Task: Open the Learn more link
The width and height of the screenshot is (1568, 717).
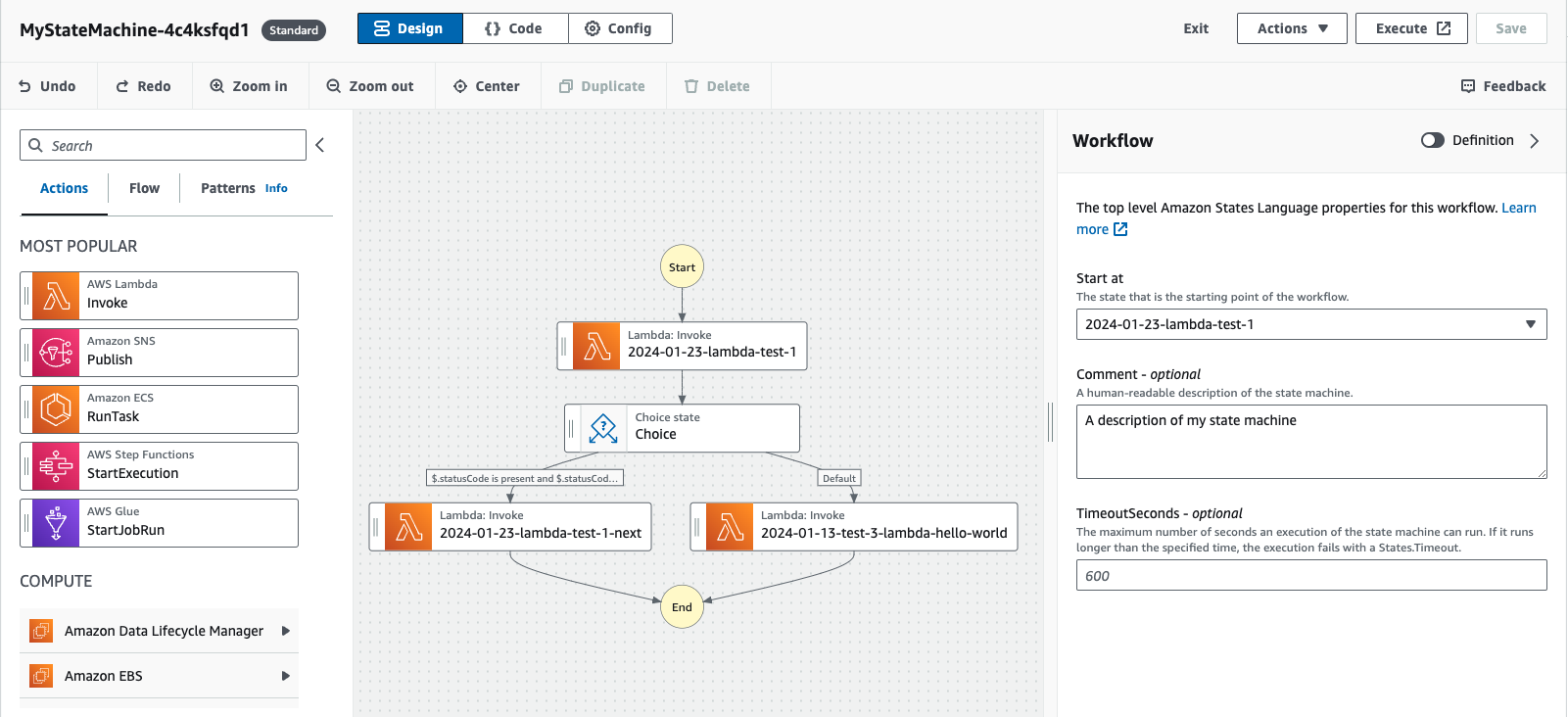Action: pos(1518,208)
